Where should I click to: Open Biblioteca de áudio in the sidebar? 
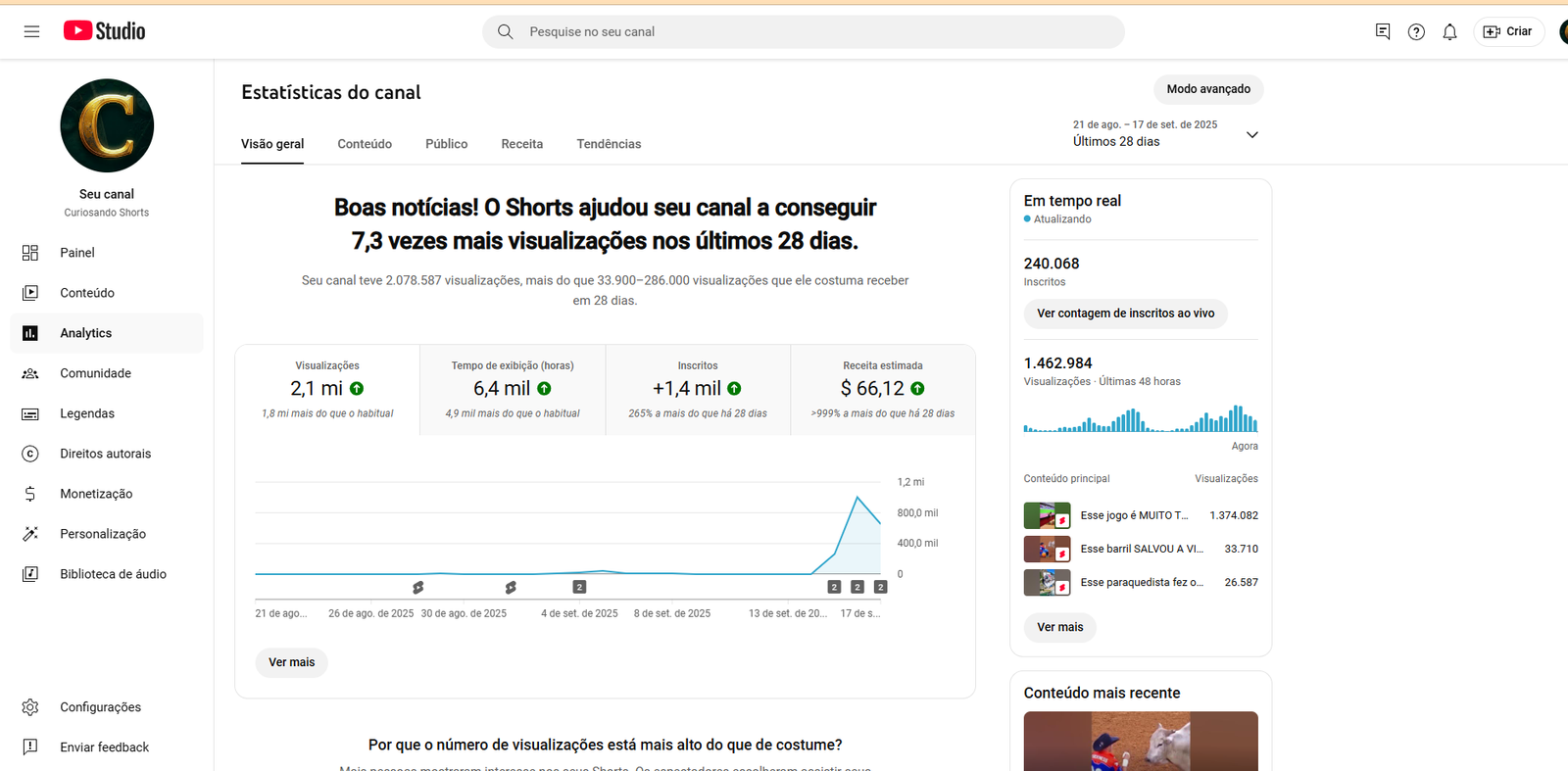[x=107, y=574]
